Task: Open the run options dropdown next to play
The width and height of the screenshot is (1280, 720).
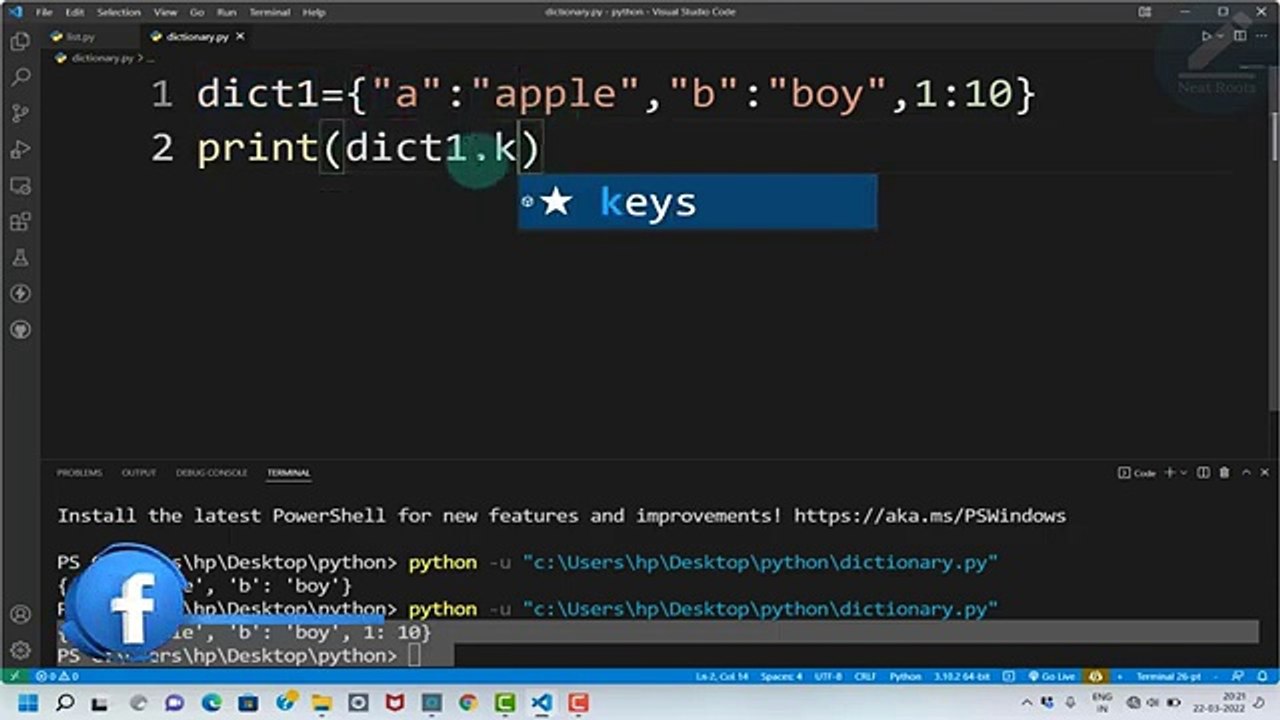Action: 1220,36
